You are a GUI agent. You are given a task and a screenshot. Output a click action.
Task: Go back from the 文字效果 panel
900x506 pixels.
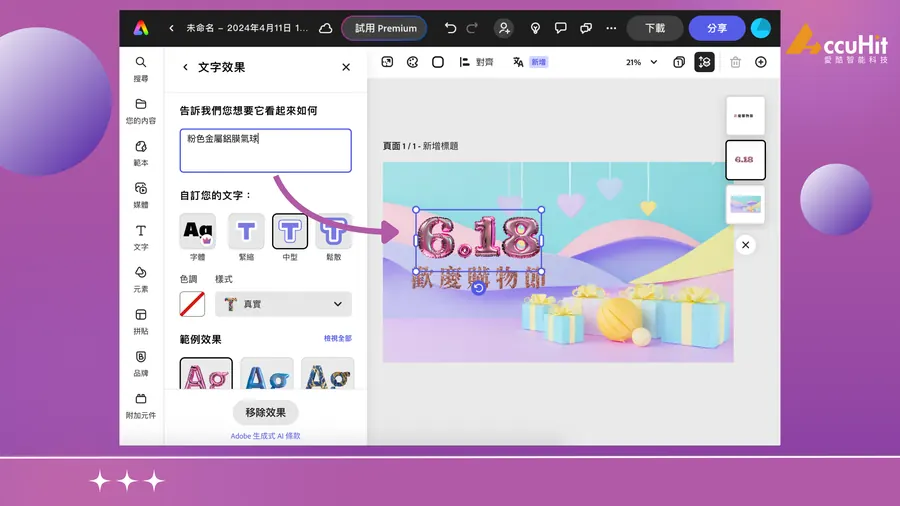click(x=185, y=67)
